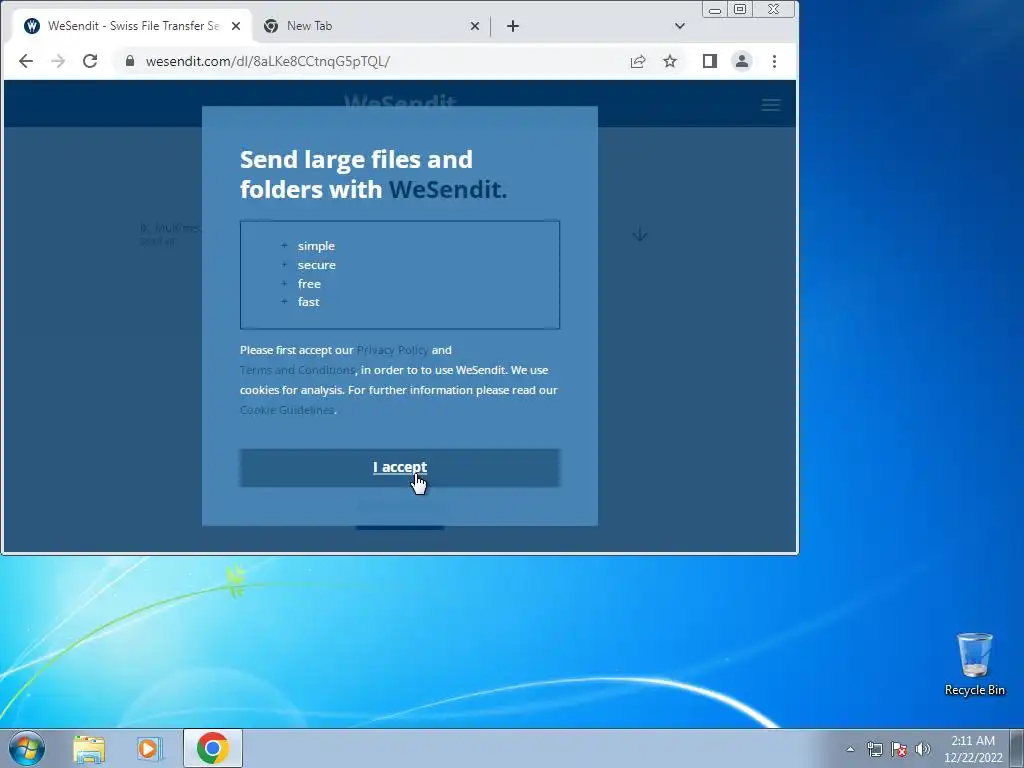Click the Chrome taskbar icon
This screenshot has width=1024, height=768.
(213, 748)
